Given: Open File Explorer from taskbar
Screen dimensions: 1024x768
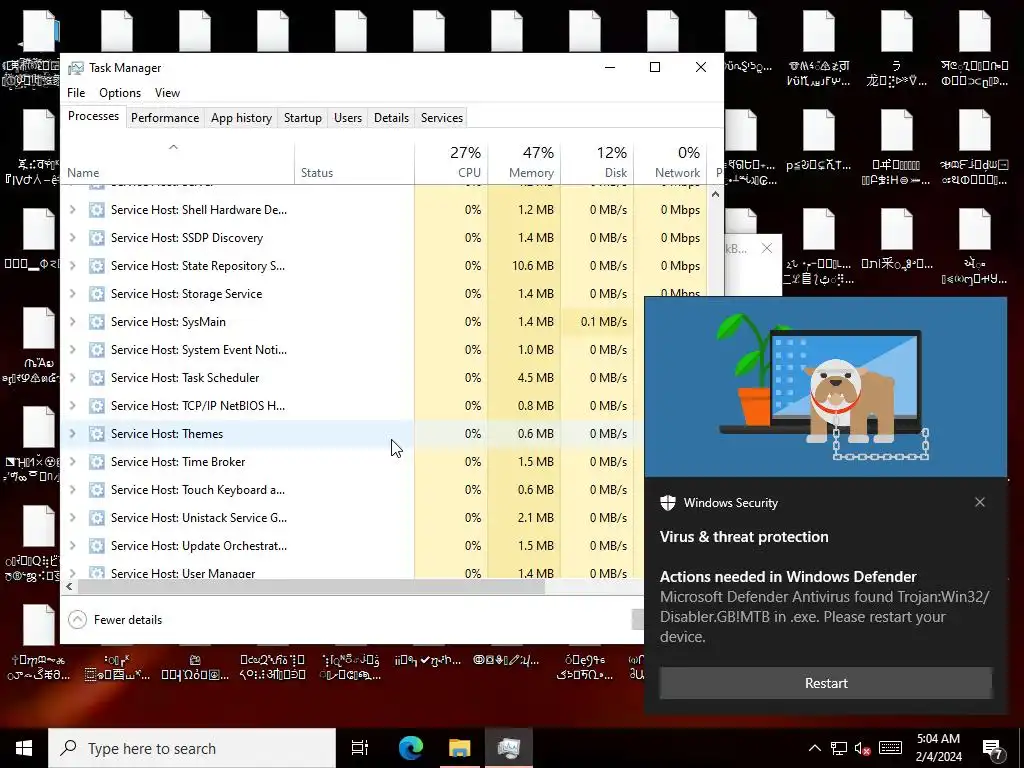Looking at the screenshot, I should point(460,748).
